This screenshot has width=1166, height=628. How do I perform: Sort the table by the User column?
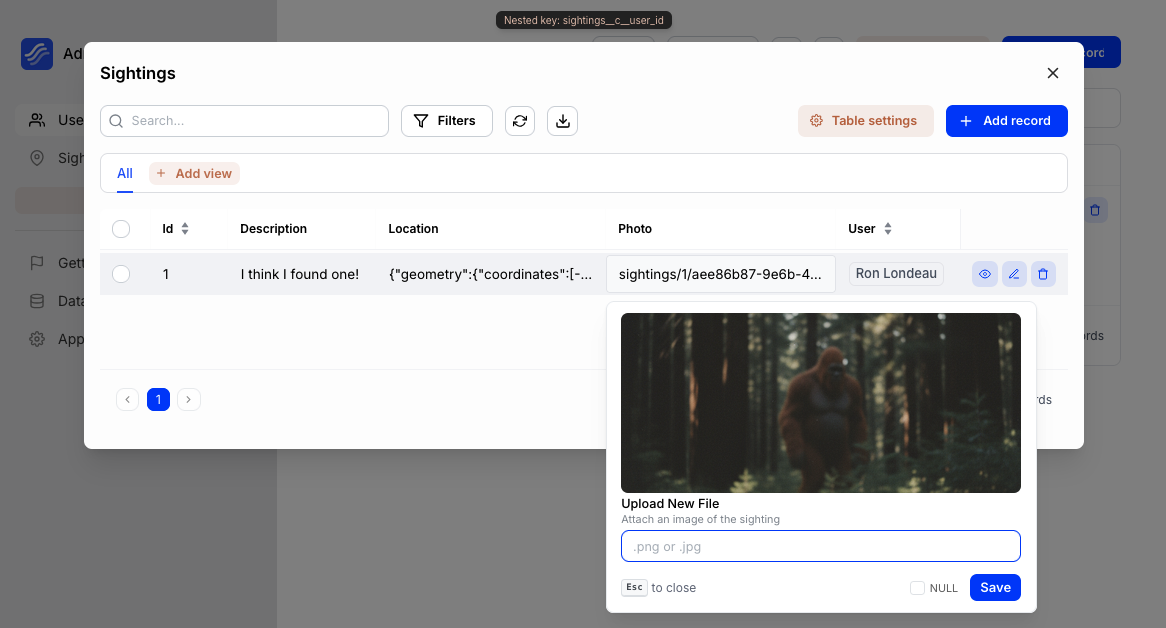coord(889,229)
